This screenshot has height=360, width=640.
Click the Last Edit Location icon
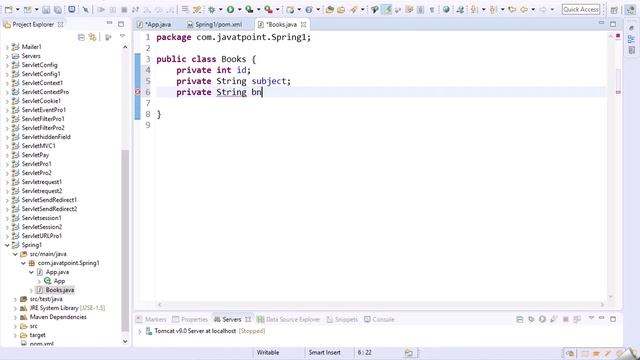pos(512,9)
